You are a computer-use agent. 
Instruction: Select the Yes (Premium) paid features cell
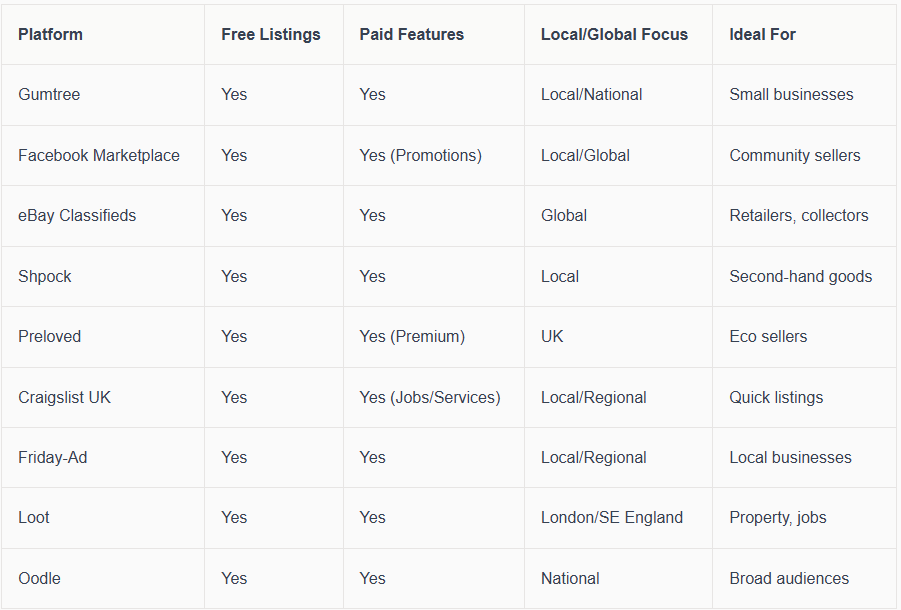[x=412, y=336]
